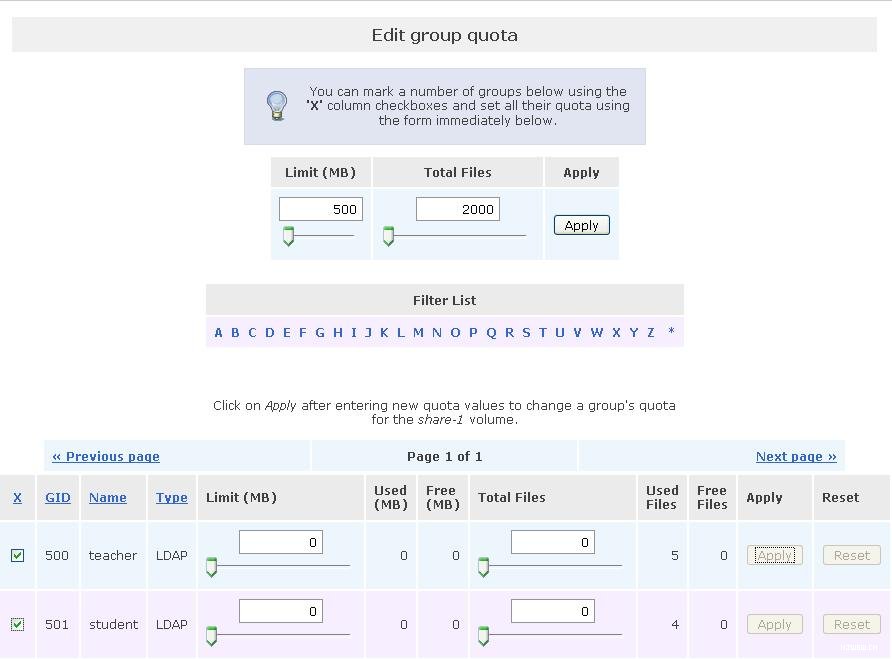The image size is (892, 659).
Task: Click the 'student' group name cell
Action: [x=113, y=624]
